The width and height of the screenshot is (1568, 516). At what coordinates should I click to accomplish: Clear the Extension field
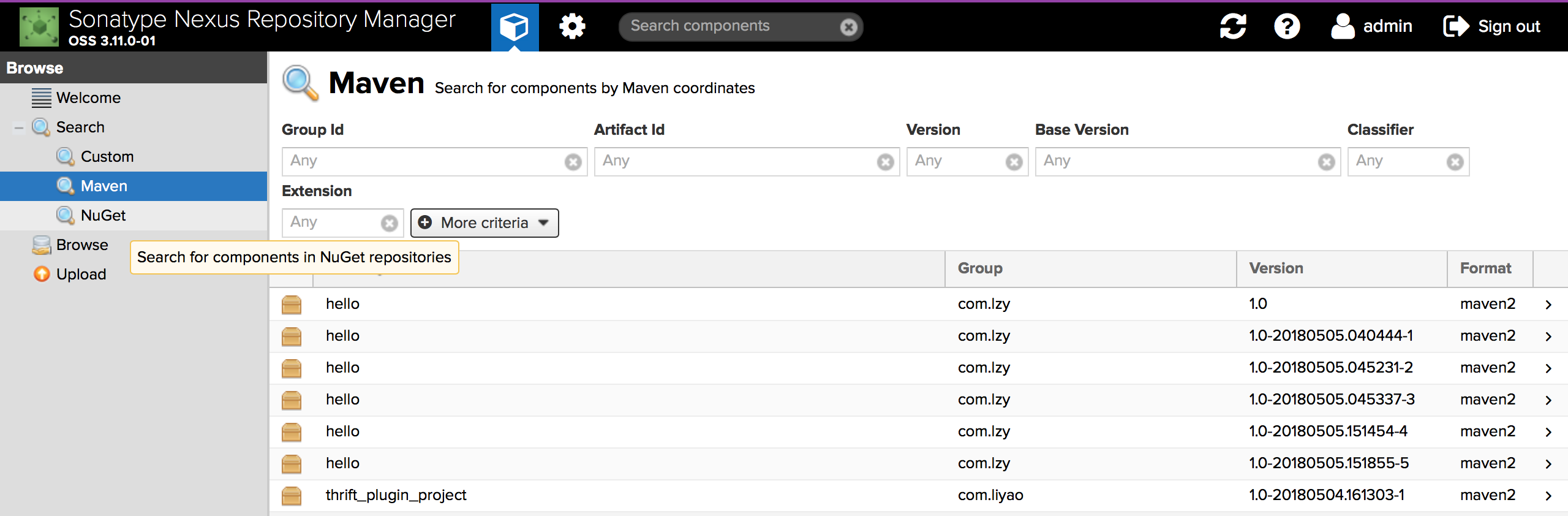click(x=390, y=223)
